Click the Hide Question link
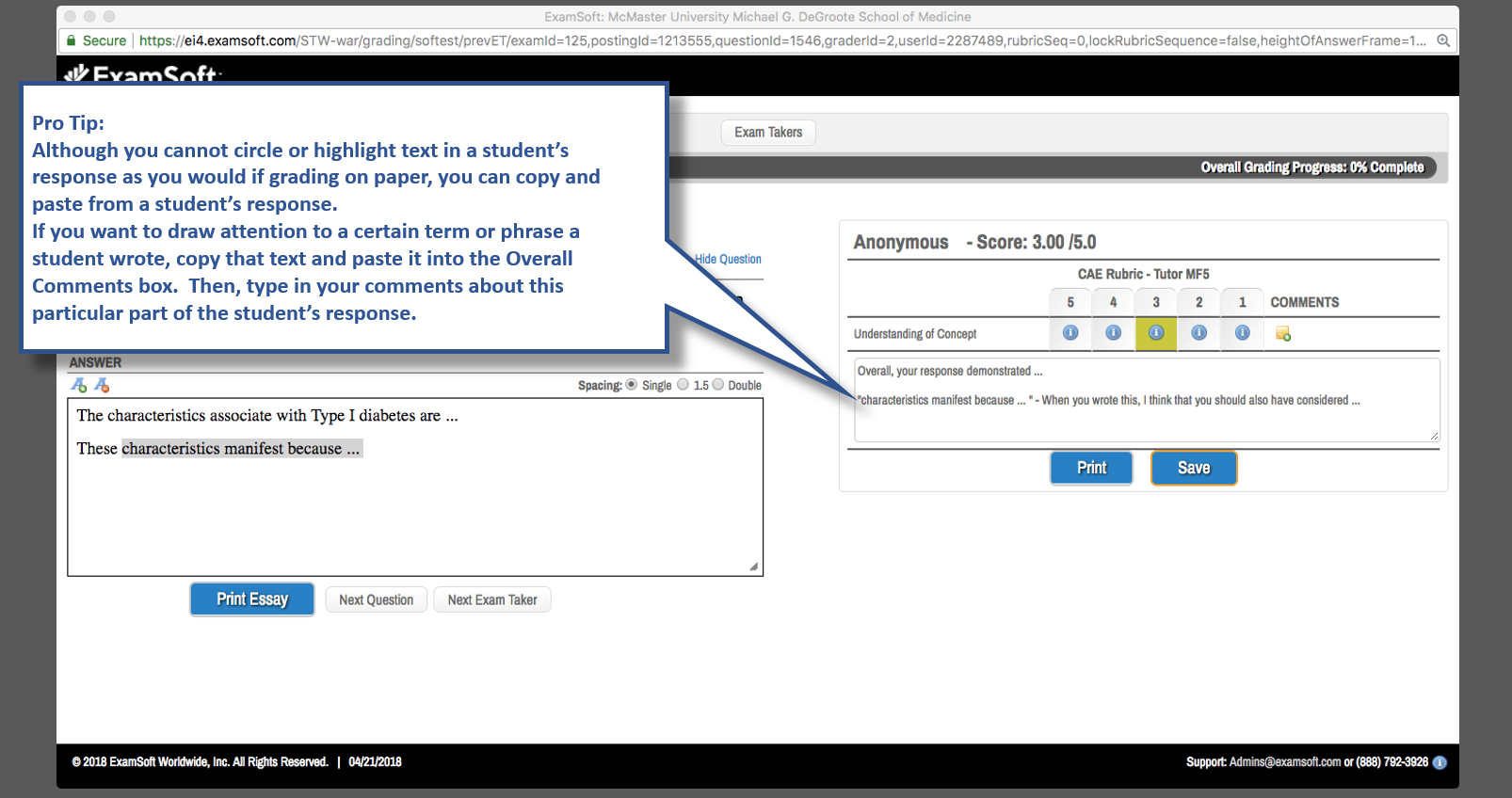The height and width of the screenshot is (798, 1512). [x=728, y=259]
